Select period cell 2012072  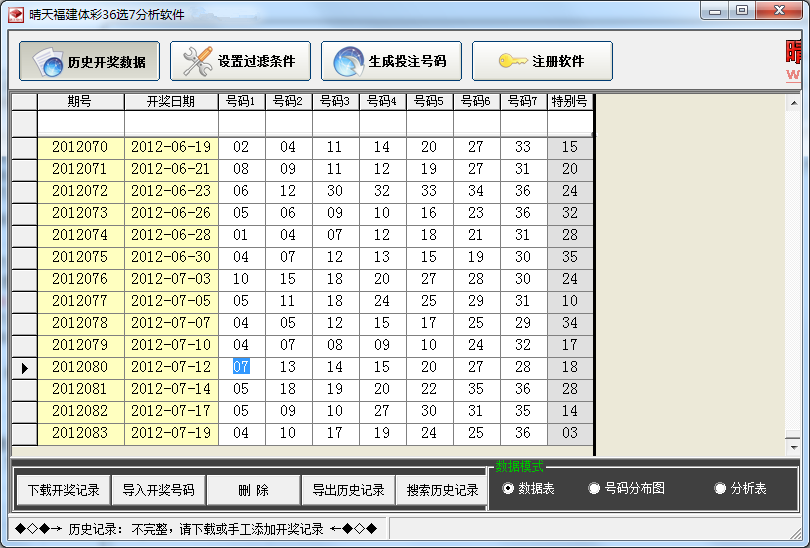pyautogui.click(x=81, y=191)
